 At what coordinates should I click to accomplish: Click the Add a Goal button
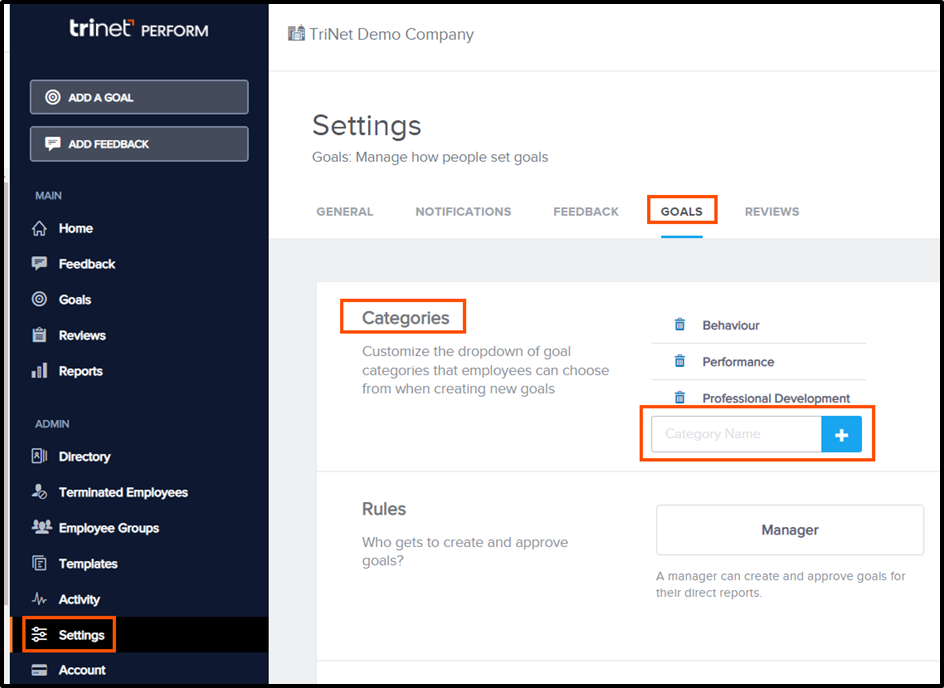(x=139, y=97)
